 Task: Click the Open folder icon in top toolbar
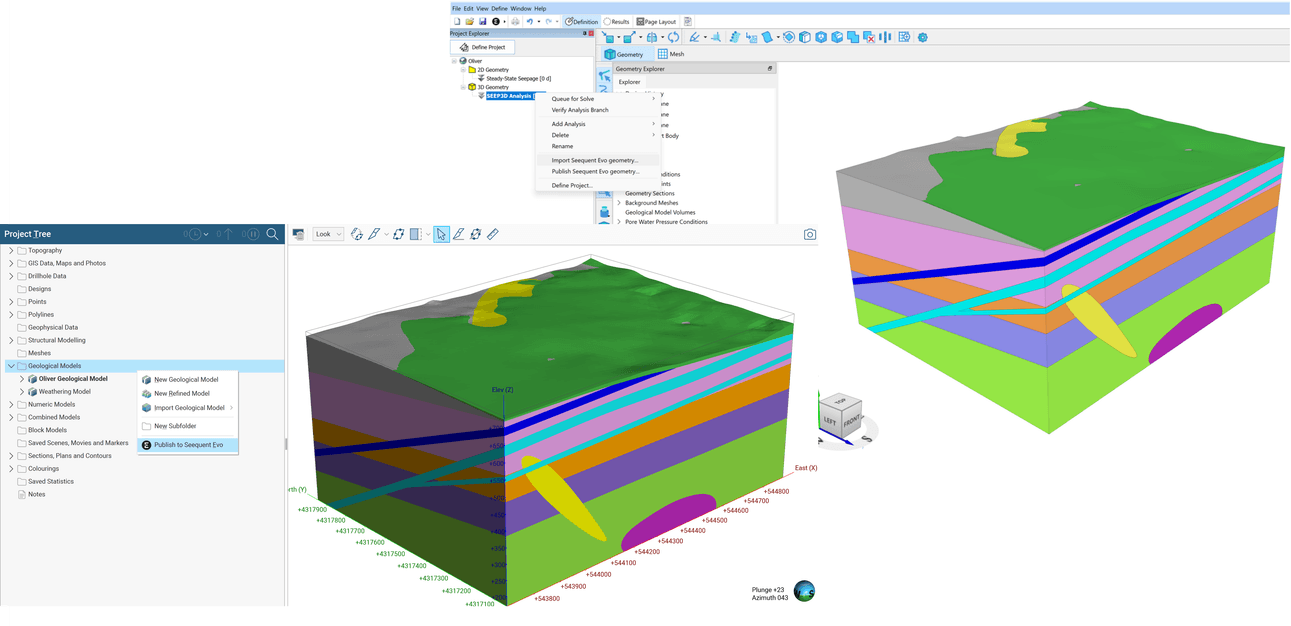tap(469, 21)
